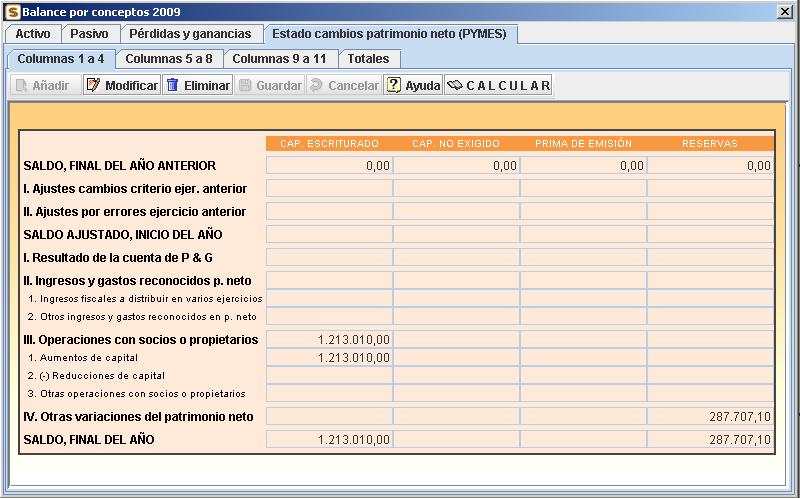Click Prima de Emisión cell in Saldo final año anterior row
The width and height of the screenshot is (800, 498).
[584, 165]
